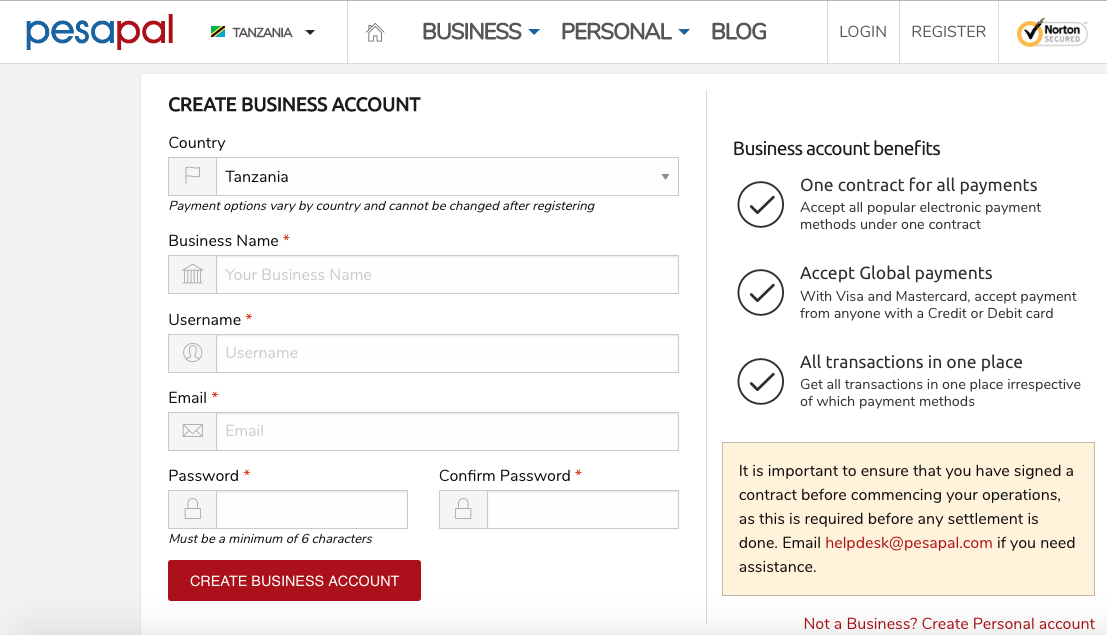Click the home icon in navbar
1107x635 pixels.
click(x=375, y=32)
